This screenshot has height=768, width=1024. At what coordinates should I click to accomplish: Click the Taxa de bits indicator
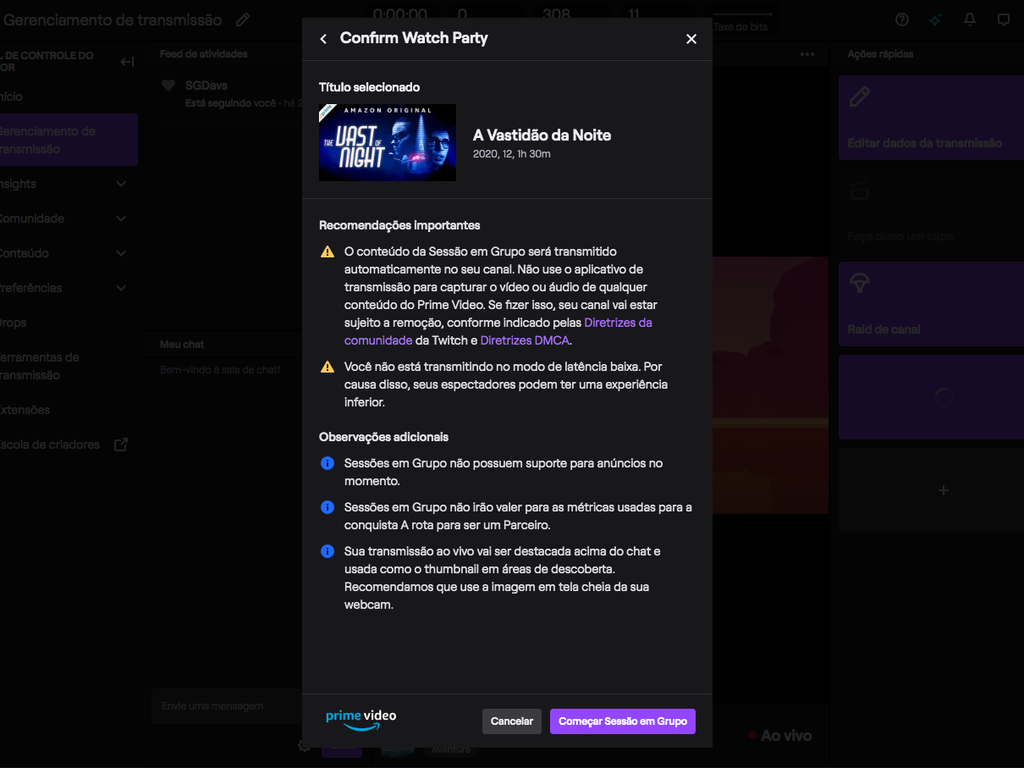tap(741, 20)
